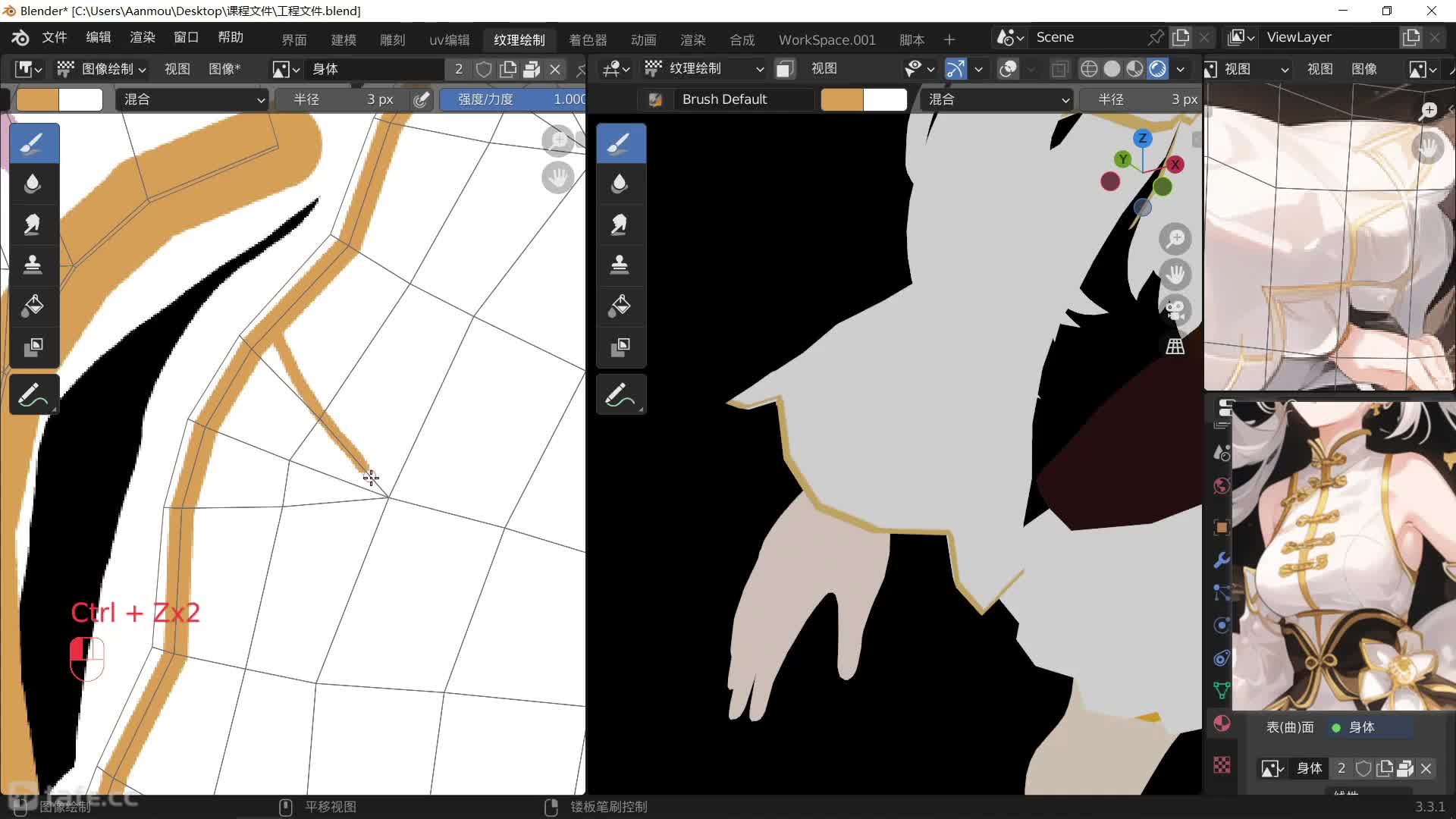Select the Soften tool in image editor
The height and width of the screenshot is (819, 1456).
coord(33,184)
